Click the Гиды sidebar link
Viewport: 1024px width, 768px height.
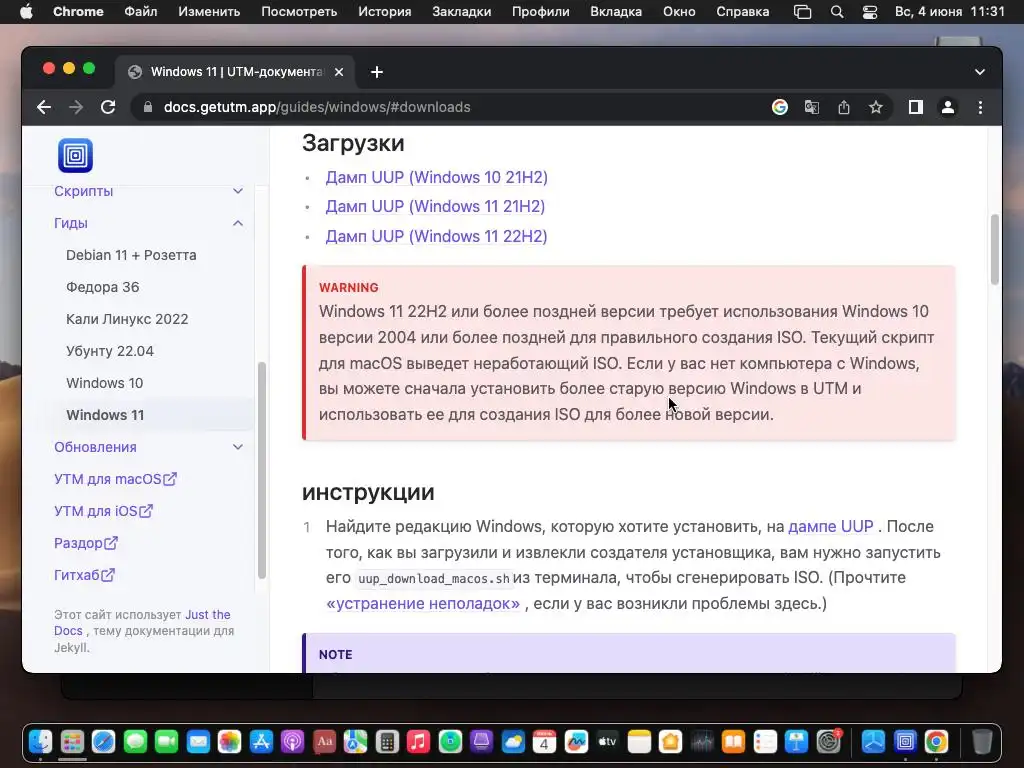point(71,223)
